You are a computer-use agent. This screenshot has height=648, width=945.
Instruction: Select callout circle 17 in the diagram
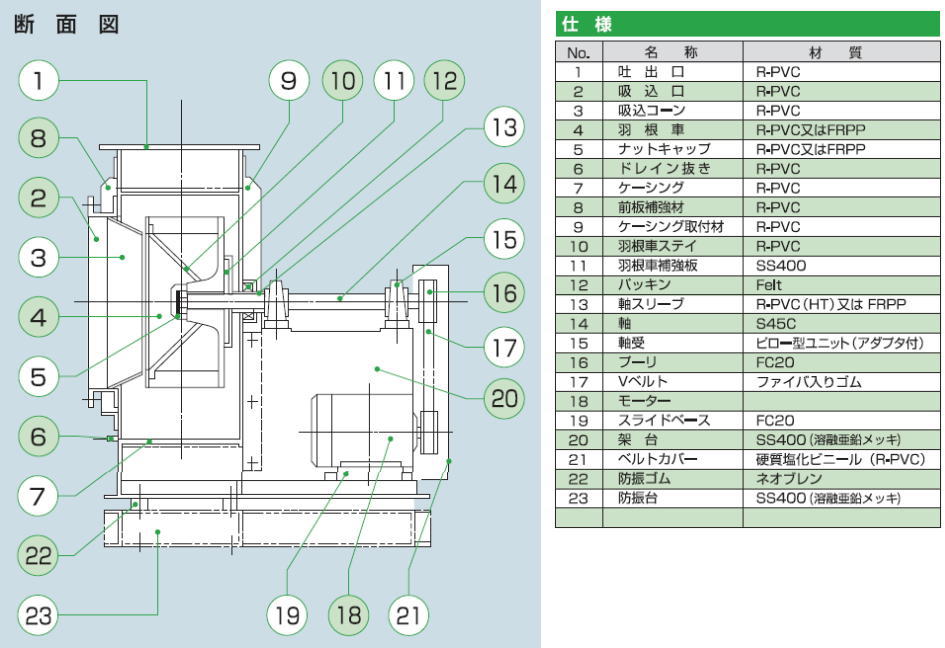coord(504,347)
